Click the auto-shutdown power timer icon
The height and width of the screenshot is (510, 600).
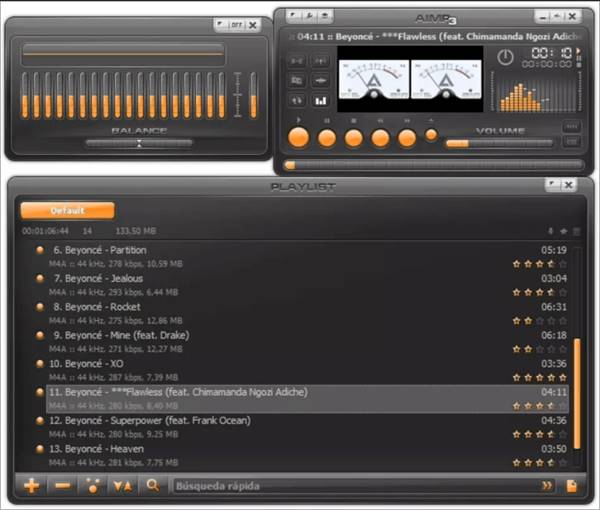505,56
